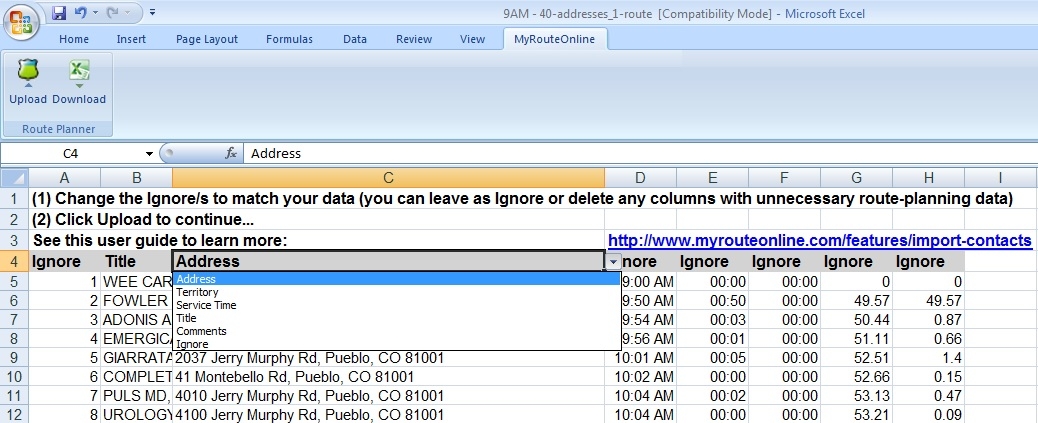Click the fx insert function icon
The width and height of the screenshot is (1038, 423).
click(x=231, y=153)
